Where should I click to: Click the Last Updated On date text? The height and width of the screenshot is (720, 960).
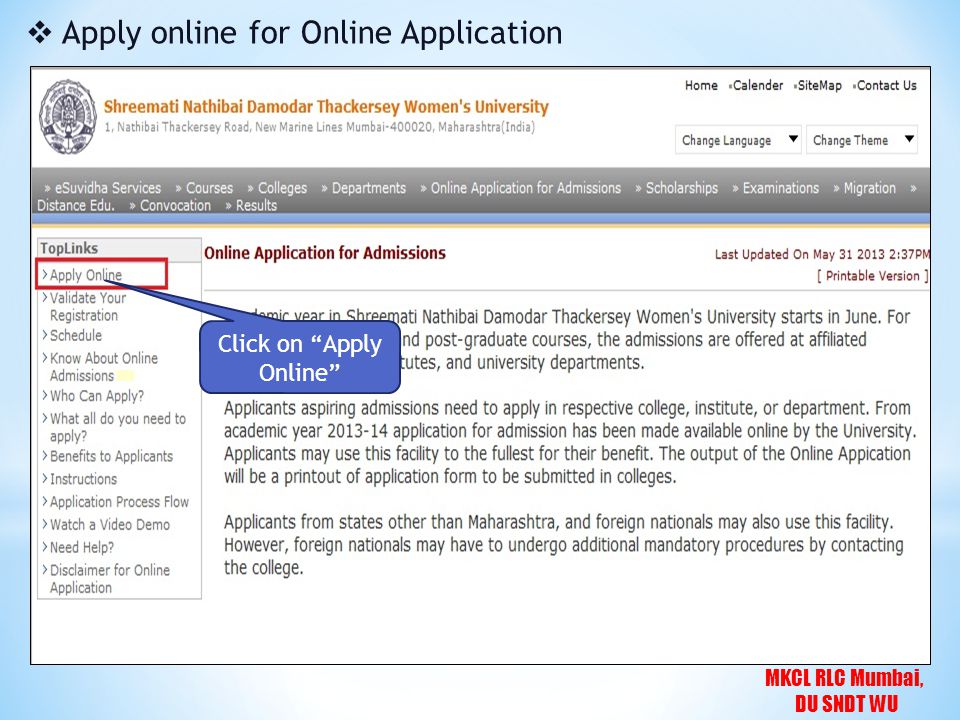click(x=822, y=254)
